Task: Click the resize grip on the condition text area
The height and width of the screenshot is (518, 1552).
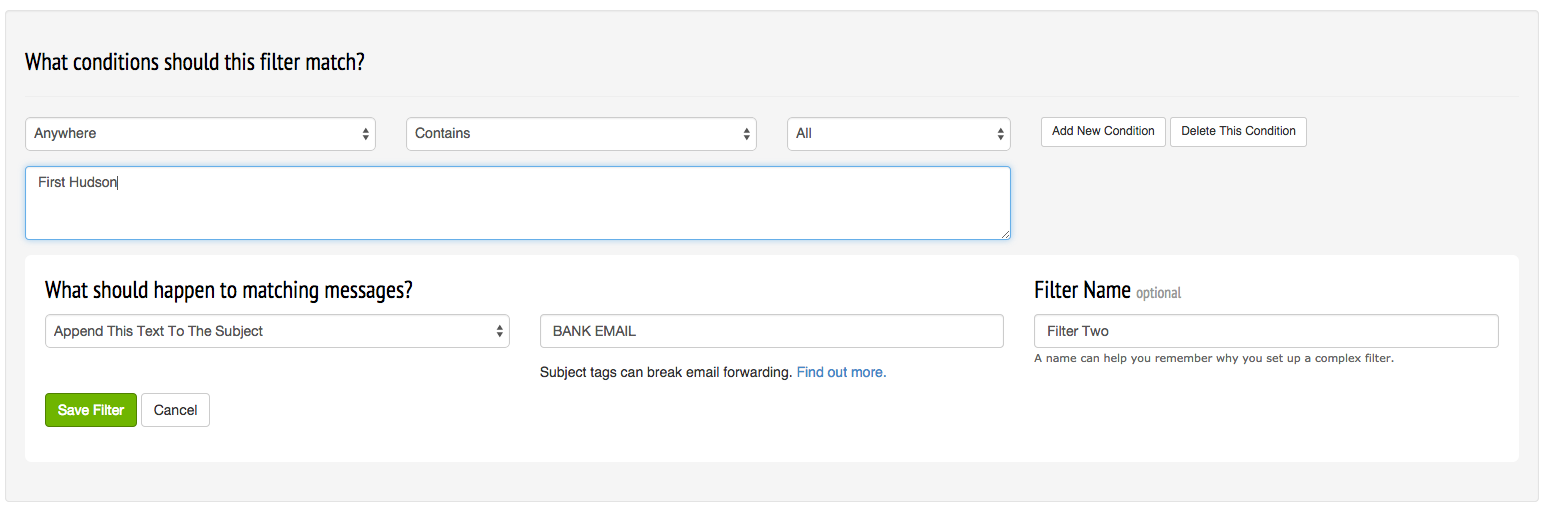Action: point(1005,234)
